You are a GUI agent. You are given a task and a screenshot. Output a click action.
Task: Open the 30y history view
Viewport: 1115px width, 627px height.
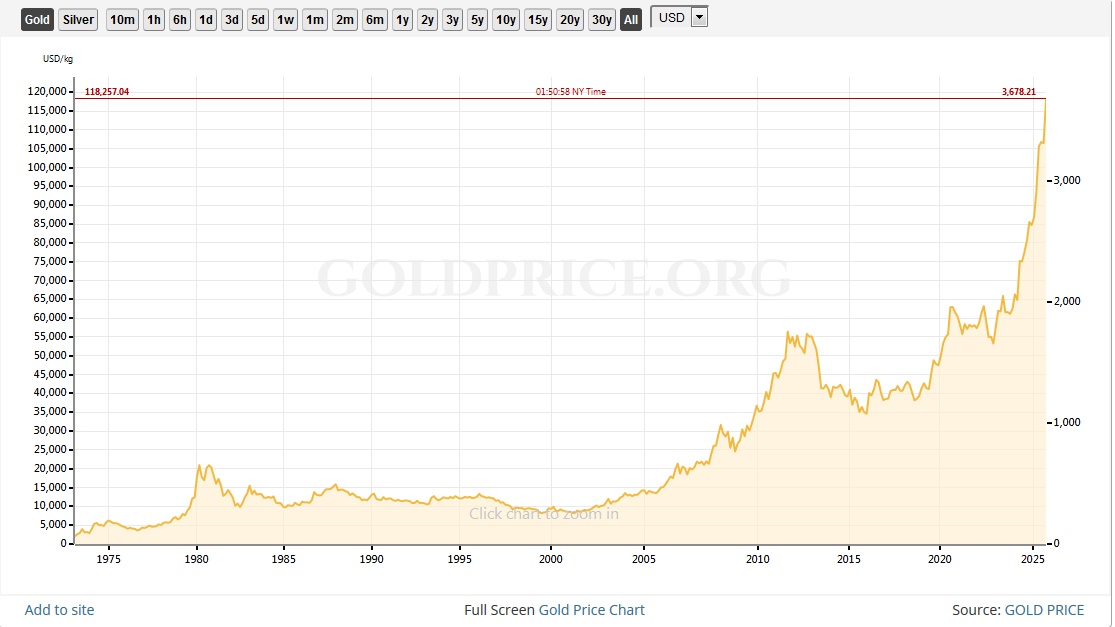click(602, 20)
